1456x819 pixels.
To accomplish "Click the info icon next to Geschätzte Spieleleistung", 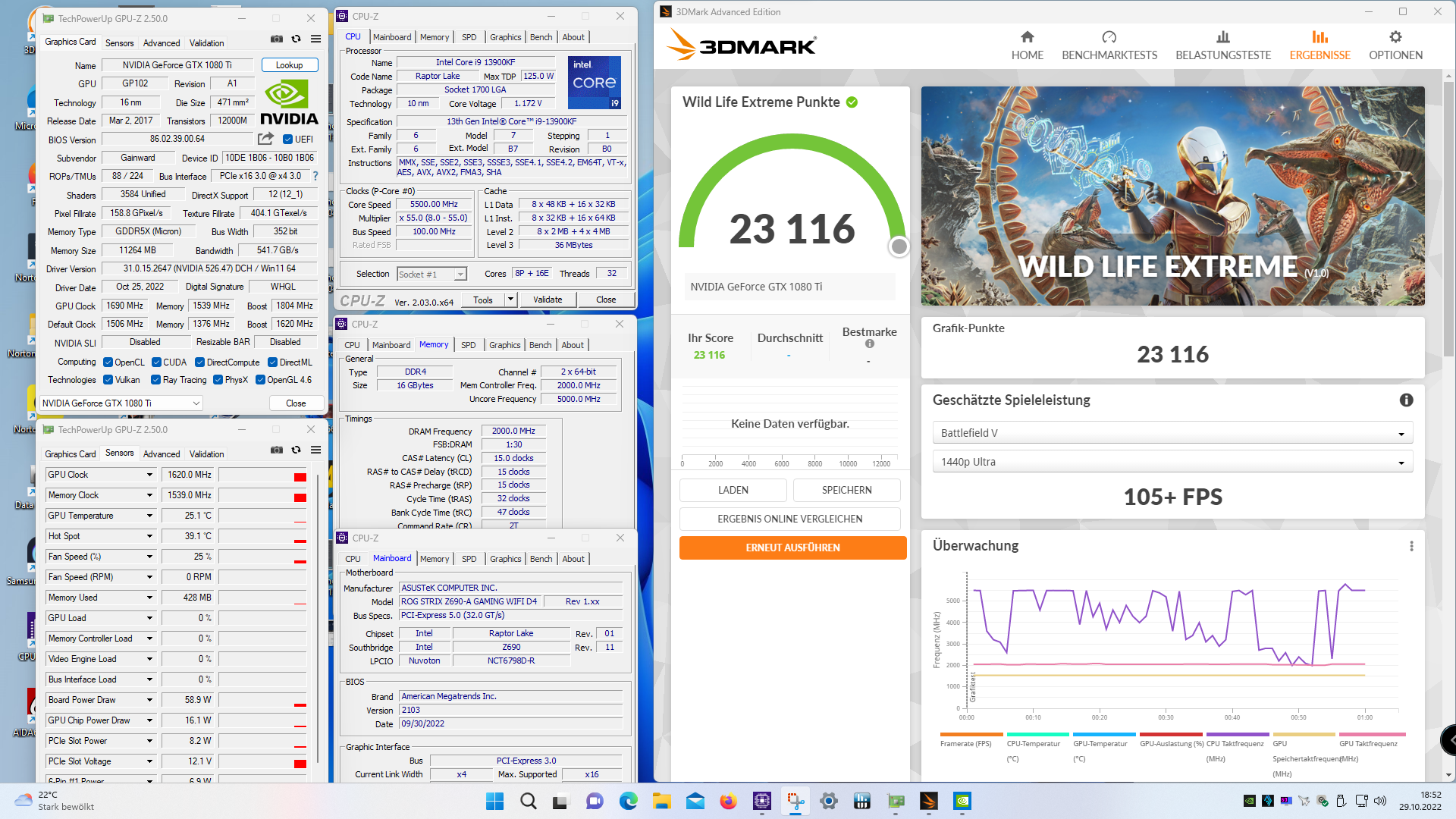I will [x=1406, y=400].
